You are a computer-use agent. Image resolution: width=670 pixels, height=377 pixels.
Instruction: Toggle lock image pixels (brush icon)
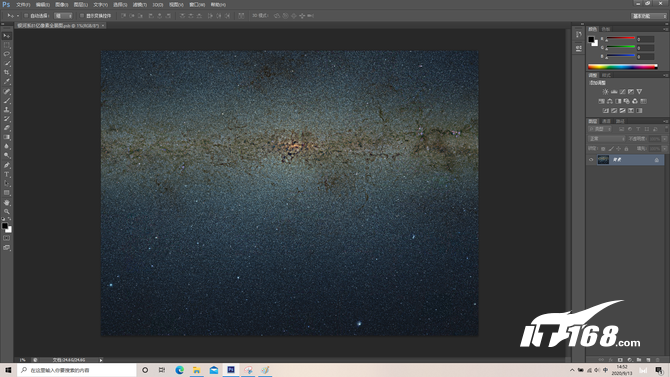coord(611,149)
